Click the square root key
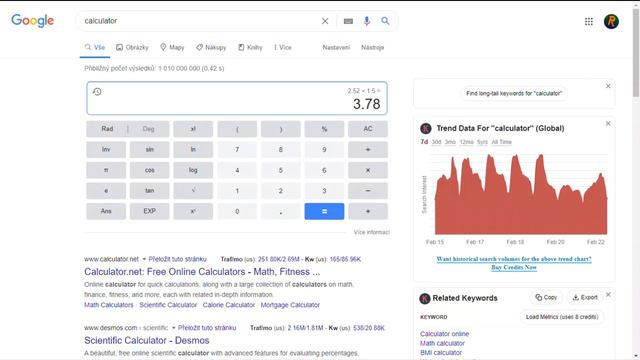This screenshot has height=360, width=640. tap(193, 191)
